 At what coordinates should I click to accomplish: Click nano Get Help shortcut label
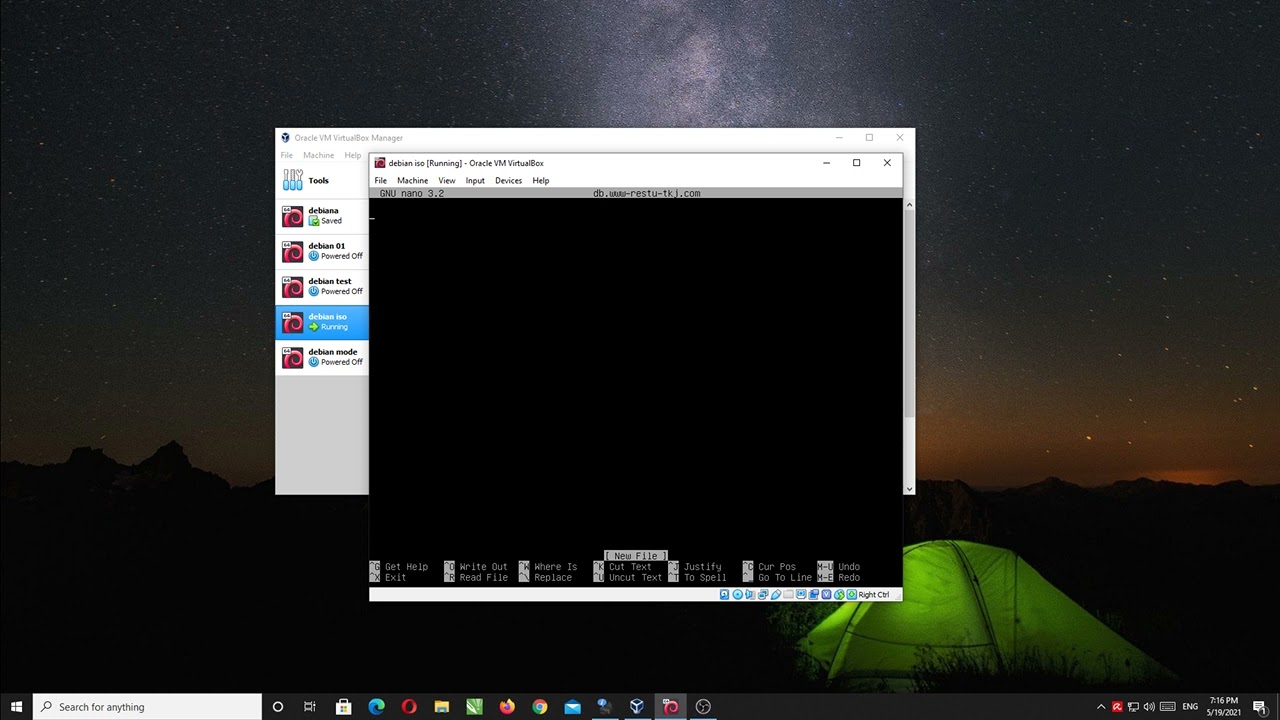[x=406, y=567]
